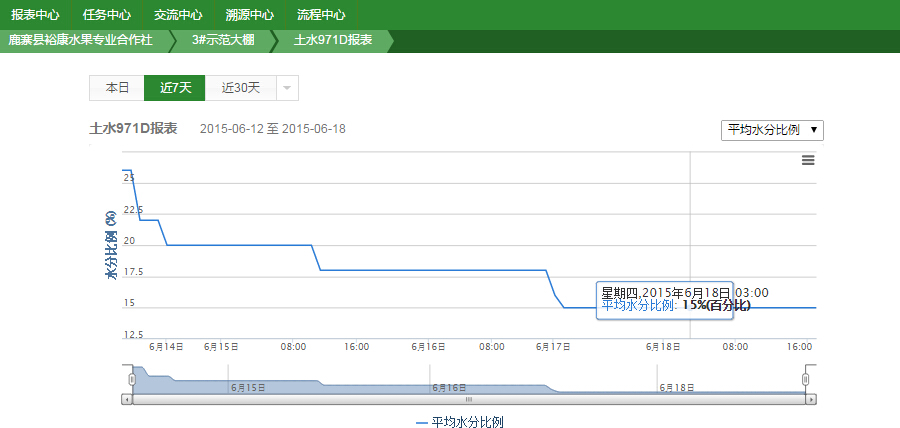
Task: Click the navigator scrollbar right arrow
Action: pyautogui.click(x=812, y=399)
